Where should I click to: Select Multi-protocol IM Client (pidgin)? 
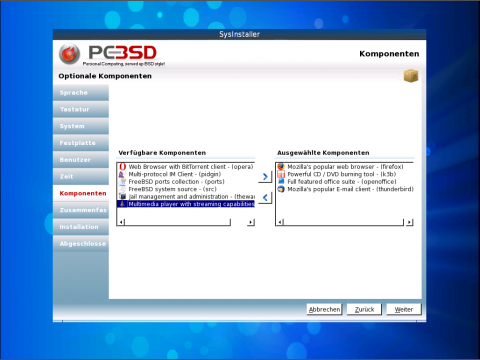[186, 174]
